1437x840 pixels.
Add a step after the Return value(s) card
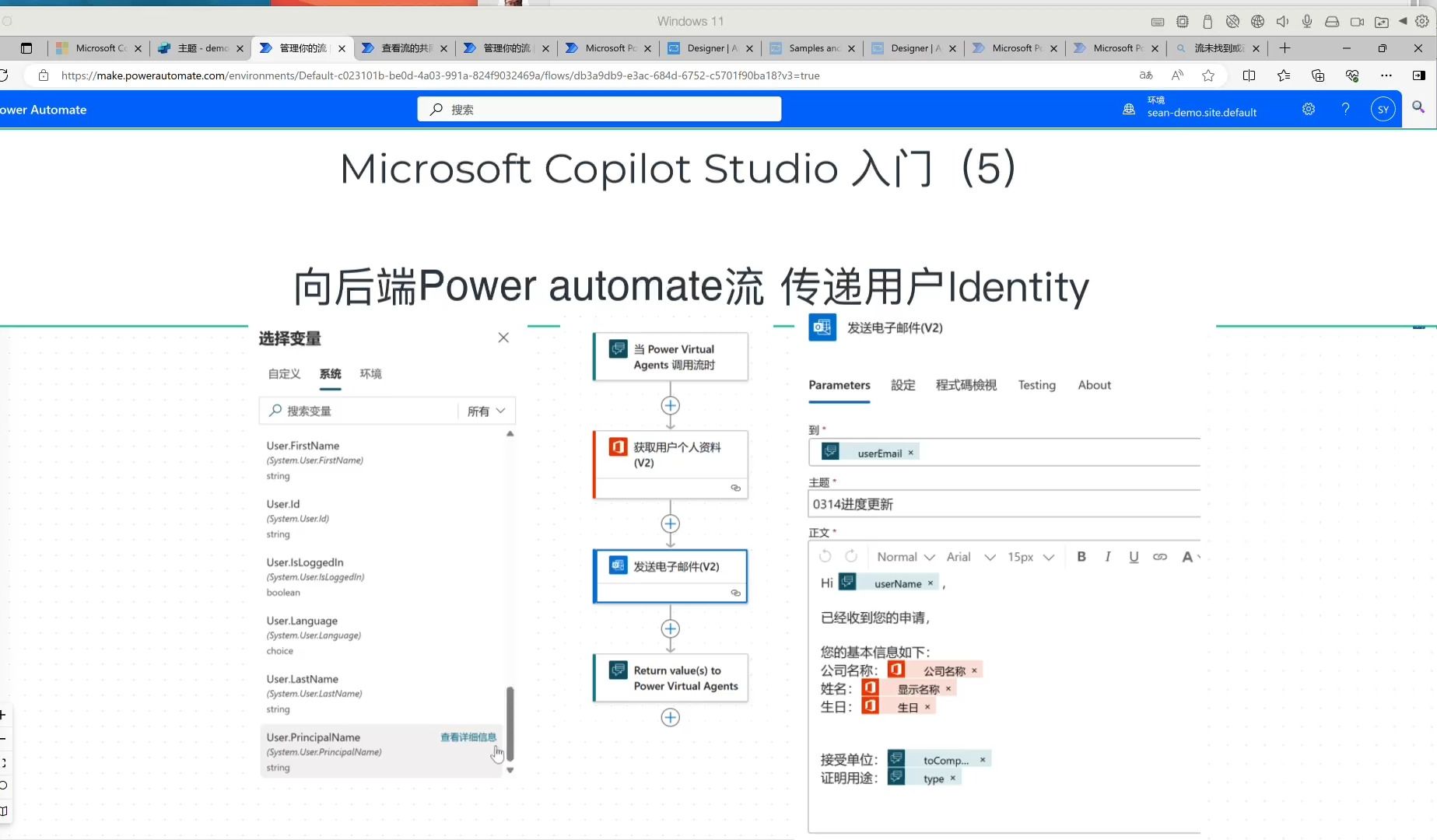(x=670, y=717)
